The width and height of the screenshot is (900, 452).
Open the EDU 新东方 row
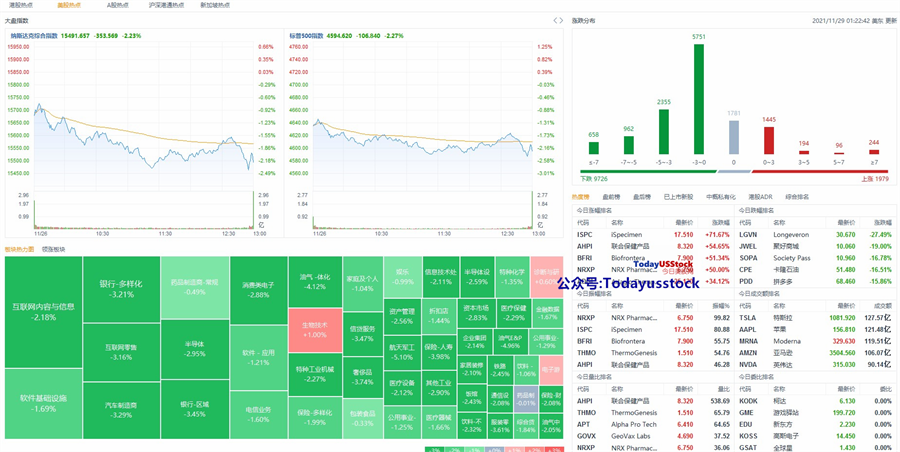point(816,424)
